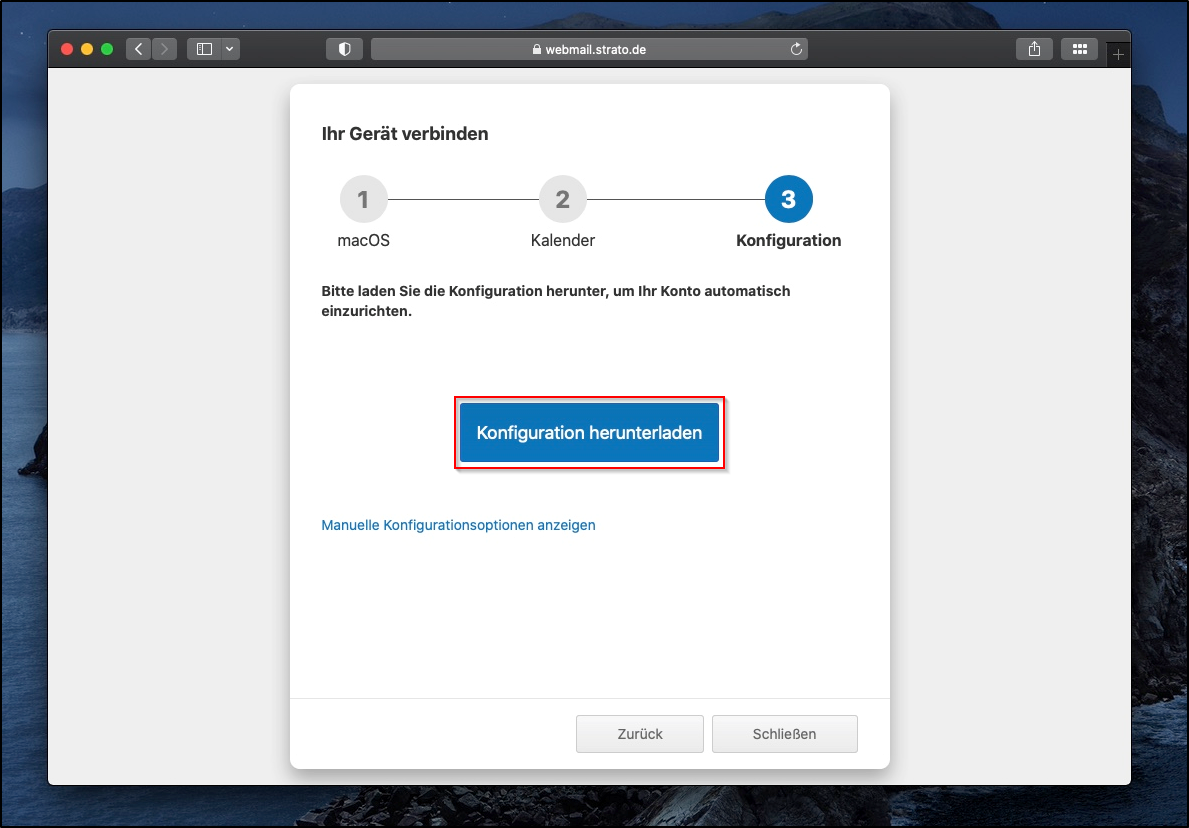Click the lock icon in address bar

(537, 49)
